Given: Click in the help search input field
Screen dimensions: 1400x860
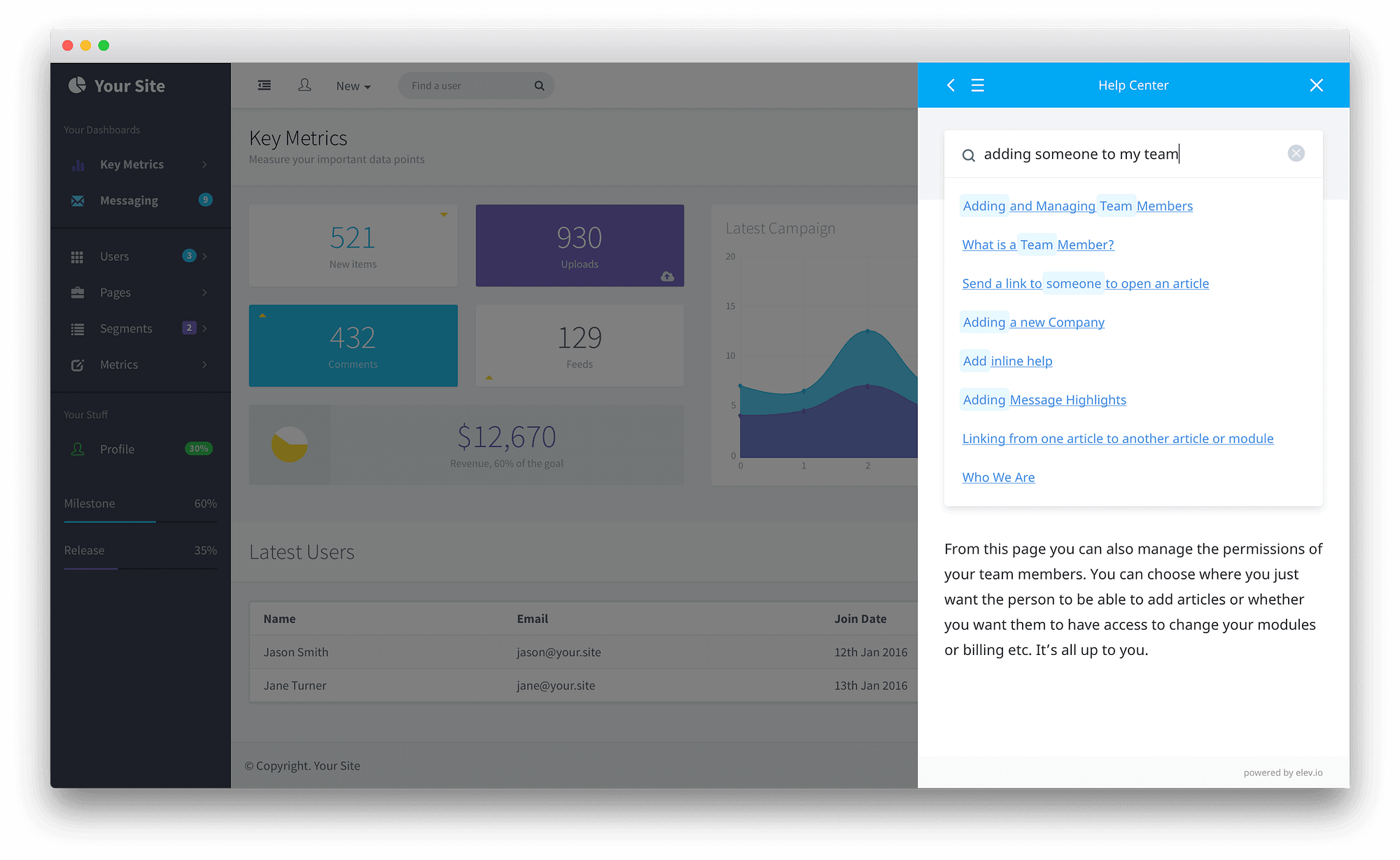Looking at the screenshot, I should (x=1120, y=154).
